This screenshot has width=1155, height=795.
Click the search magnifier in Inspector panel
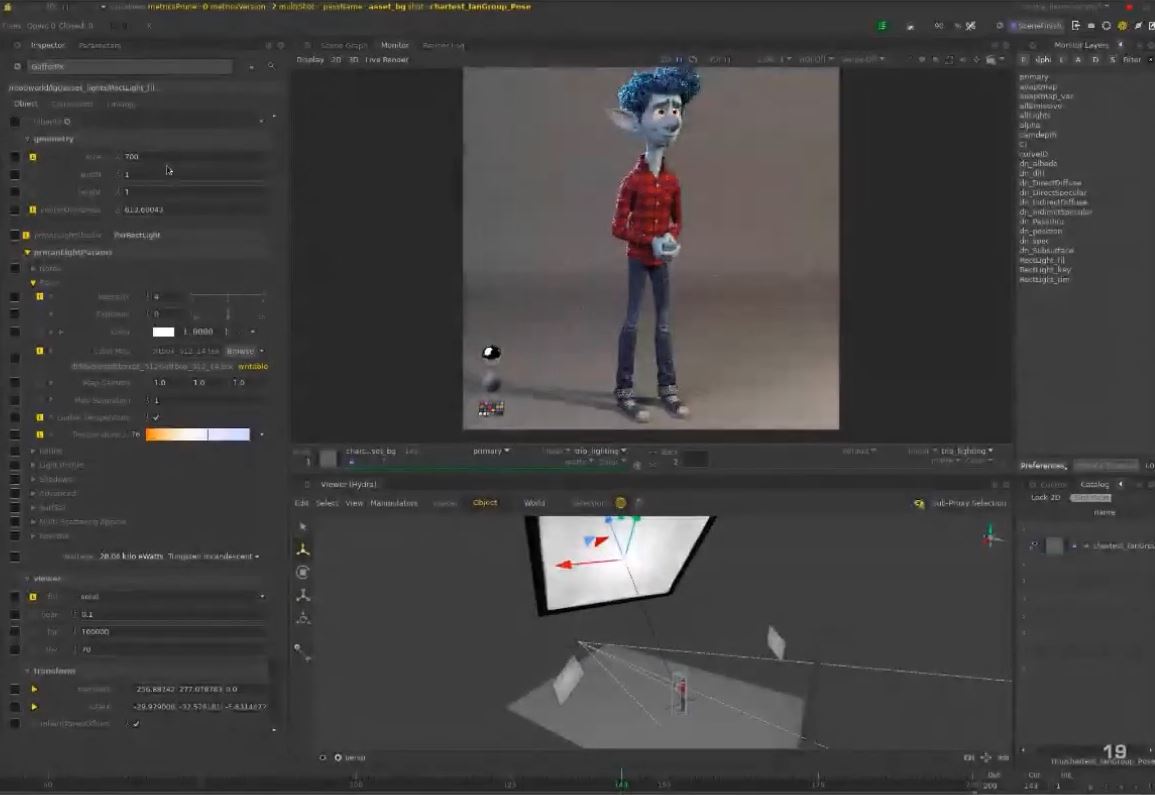[x=271, y=66]
